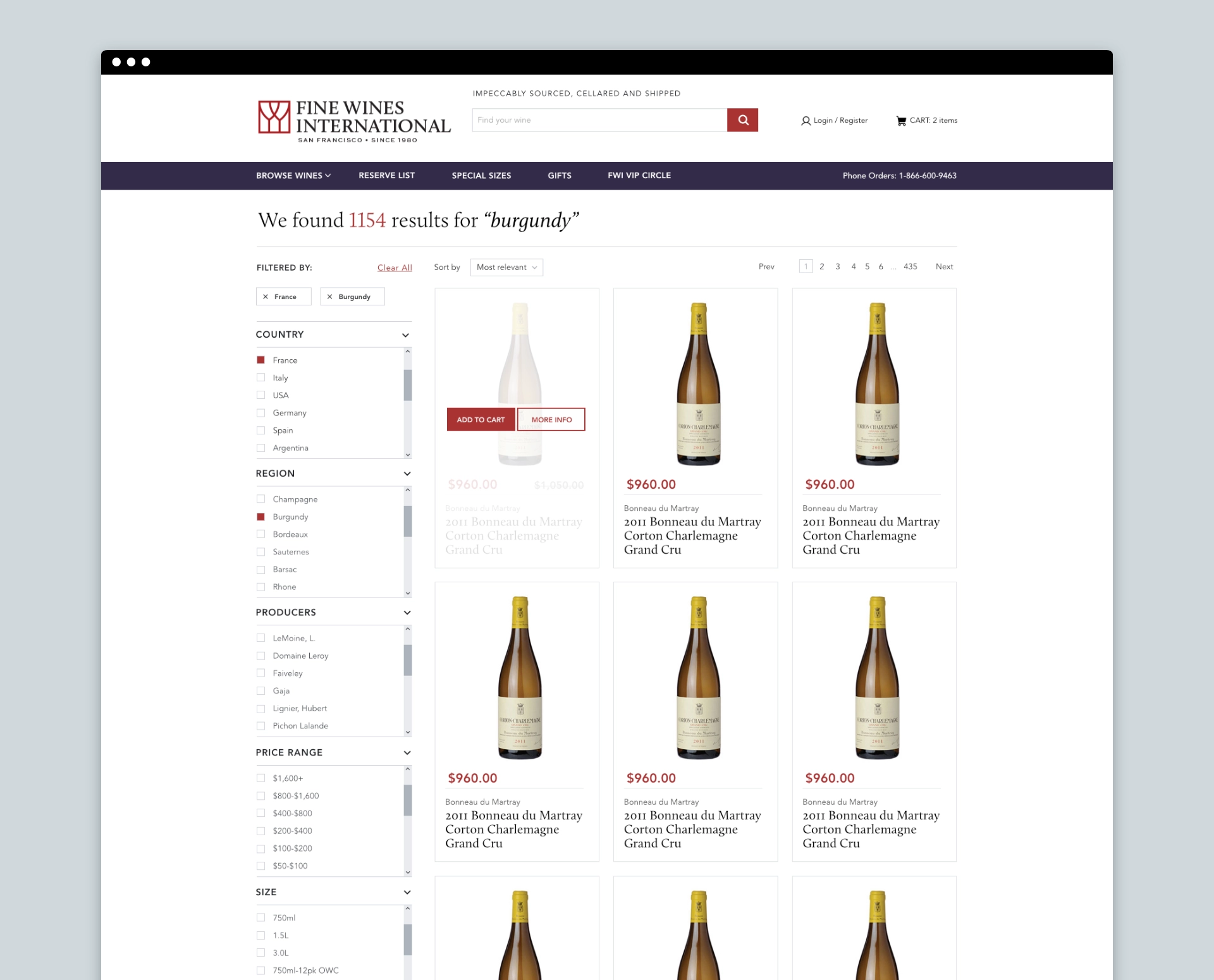Screen dimensions: 1214x980
Task: Open the Reserve List menu item
Action: [386, 176]
